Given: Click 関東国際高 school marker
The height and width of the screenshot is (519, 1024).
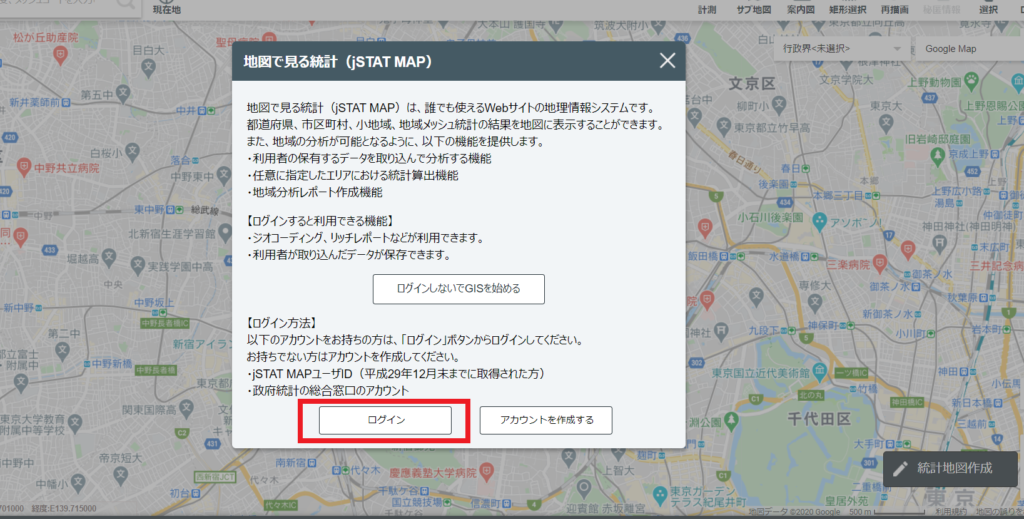Looking at the screenshot, I should (x=186, y=409).
